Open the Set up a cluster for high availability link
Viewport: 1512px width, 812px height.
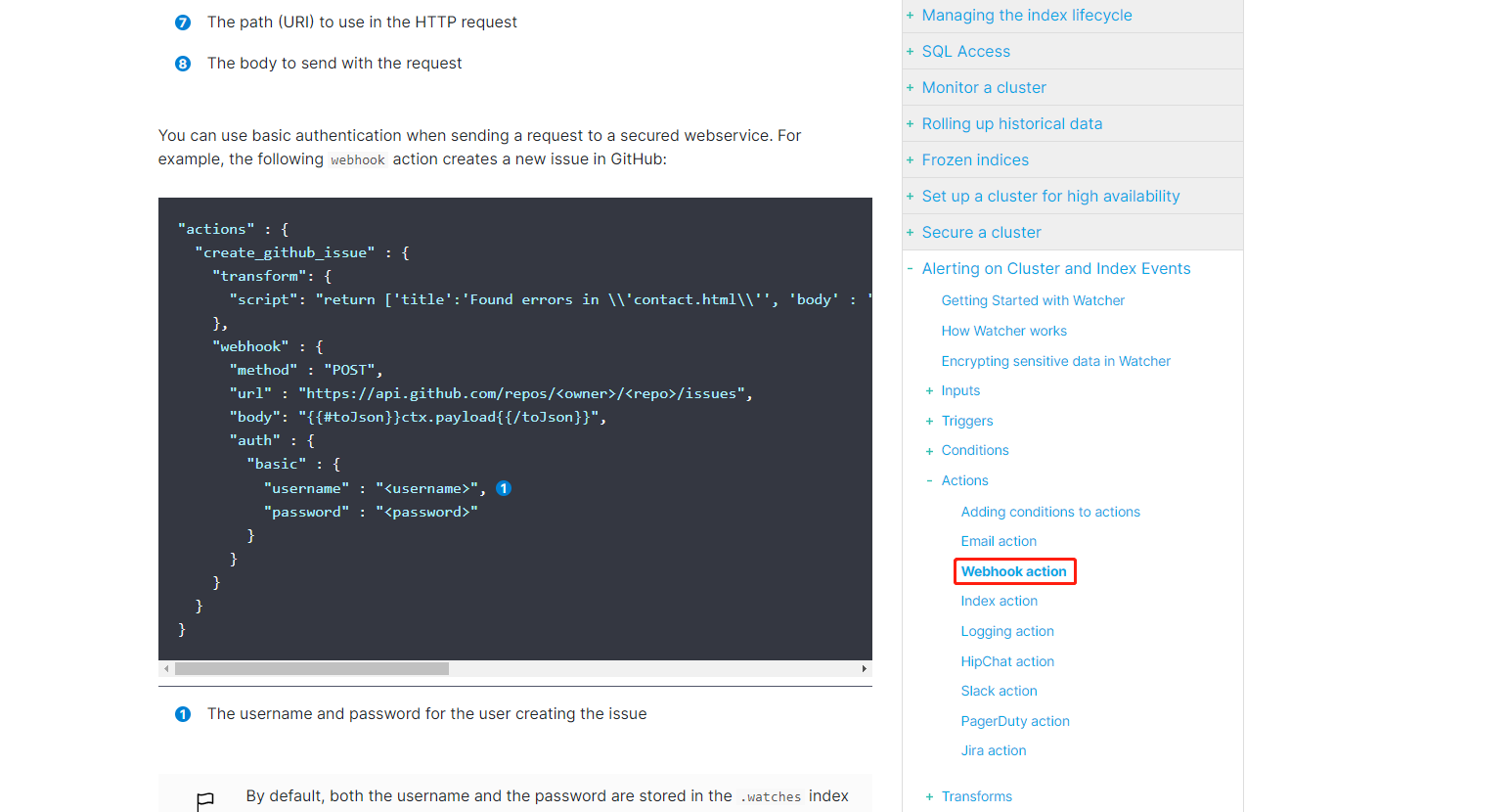(x=1051, y=197)
